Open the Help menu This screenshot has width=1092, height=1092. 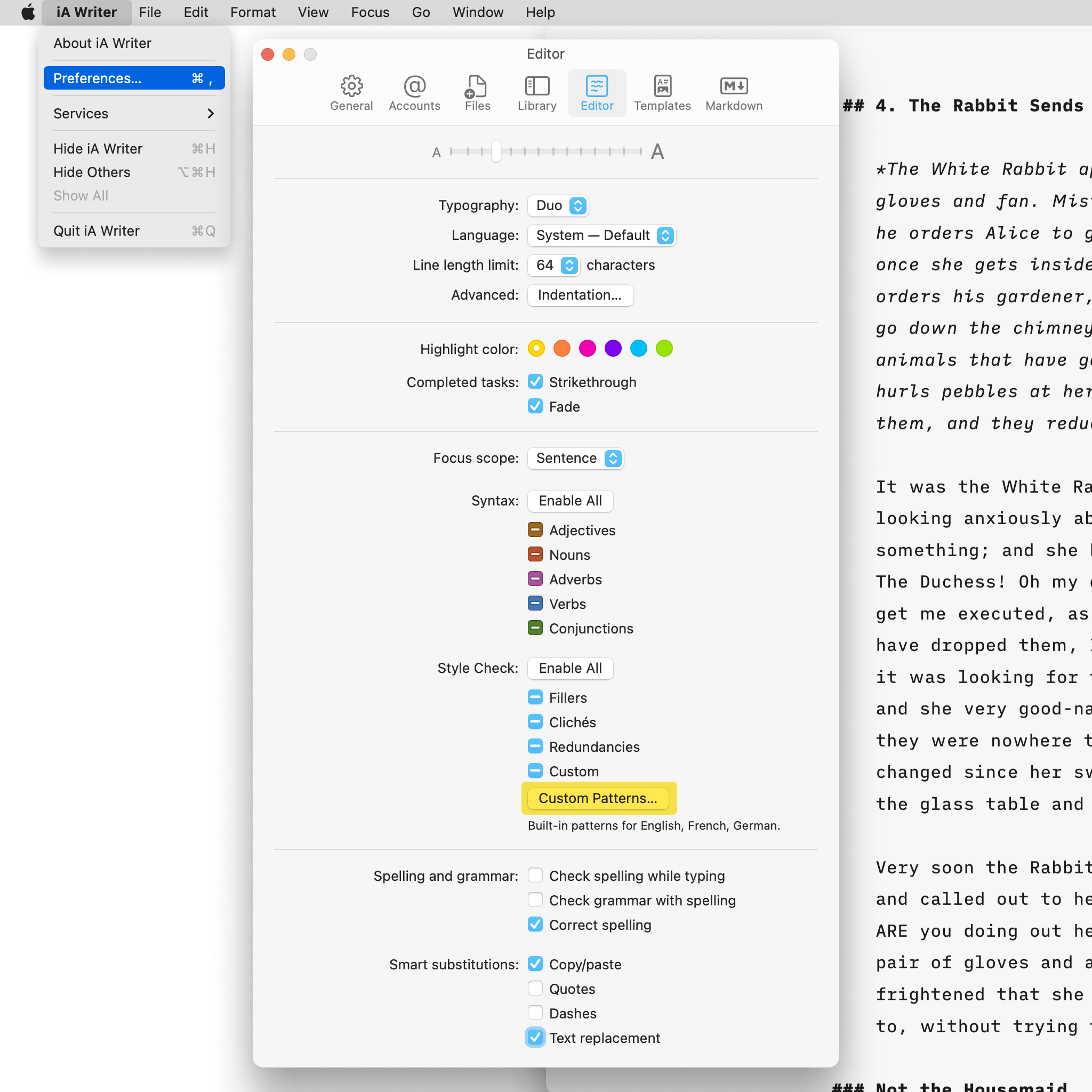point(540,12)
